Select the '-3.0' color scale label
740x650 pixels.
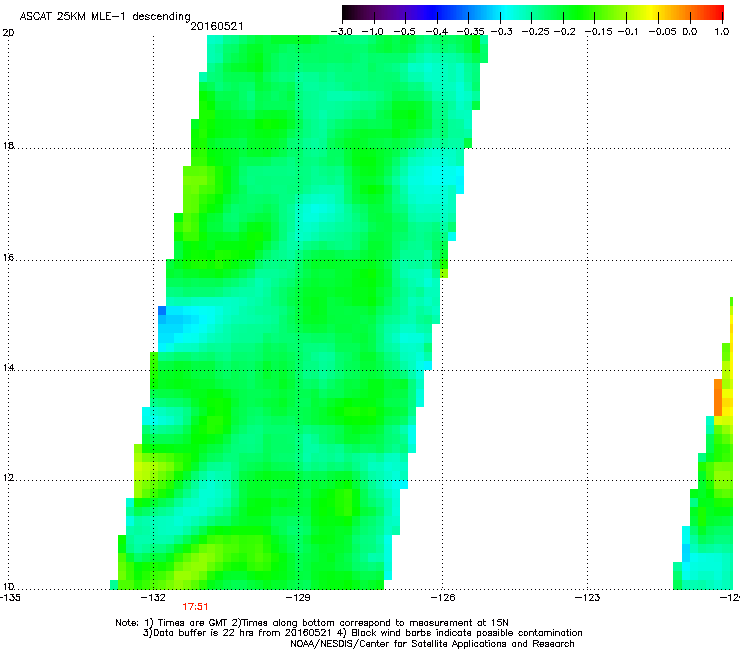[342, 32]
